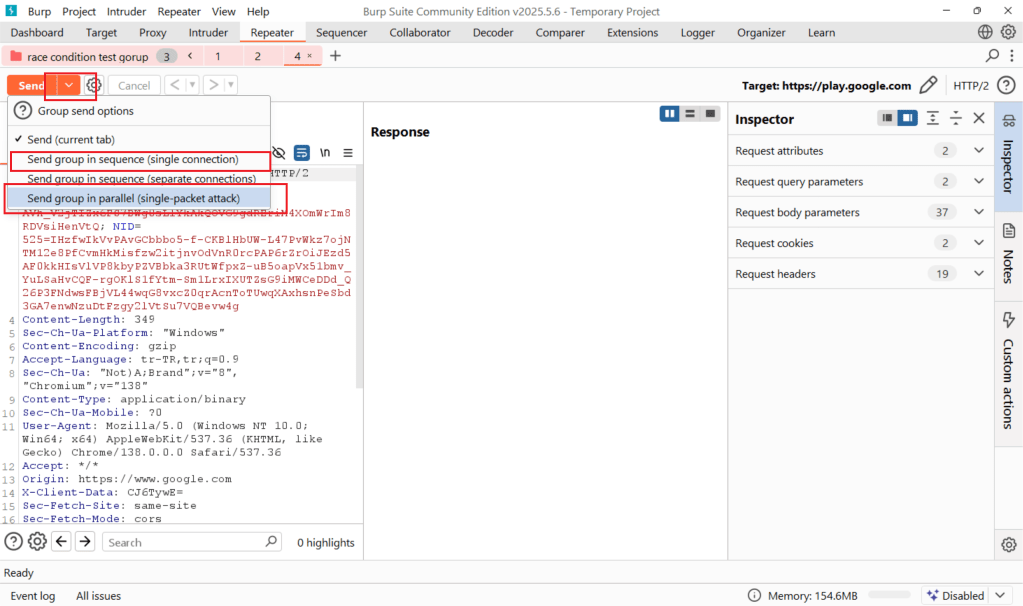This screenshot has width=1023, height=606.
Task: Choose Send group in sequence (single connection)
Action: click(x=132, y=160)
